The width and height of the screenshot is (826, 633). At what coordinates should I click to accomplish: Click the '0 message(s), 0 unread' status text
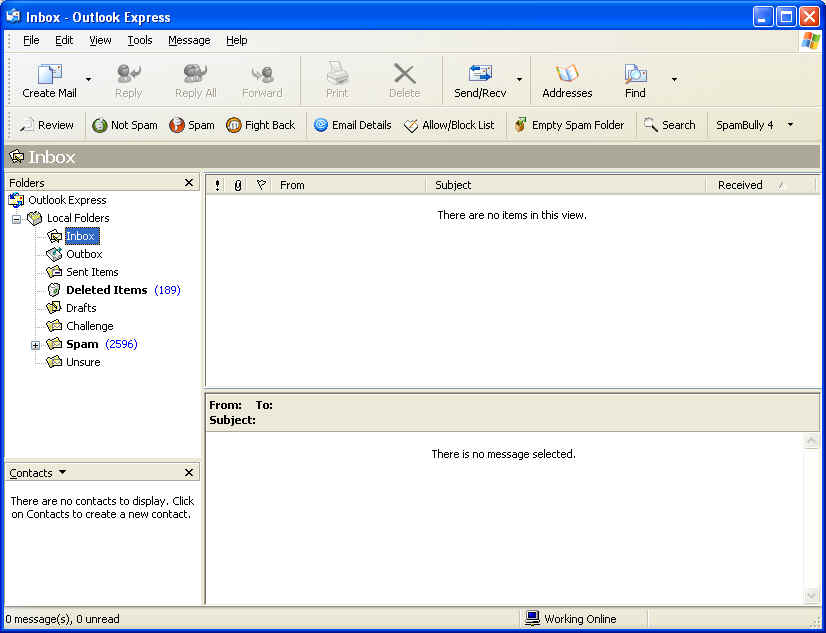click(62, 619)
